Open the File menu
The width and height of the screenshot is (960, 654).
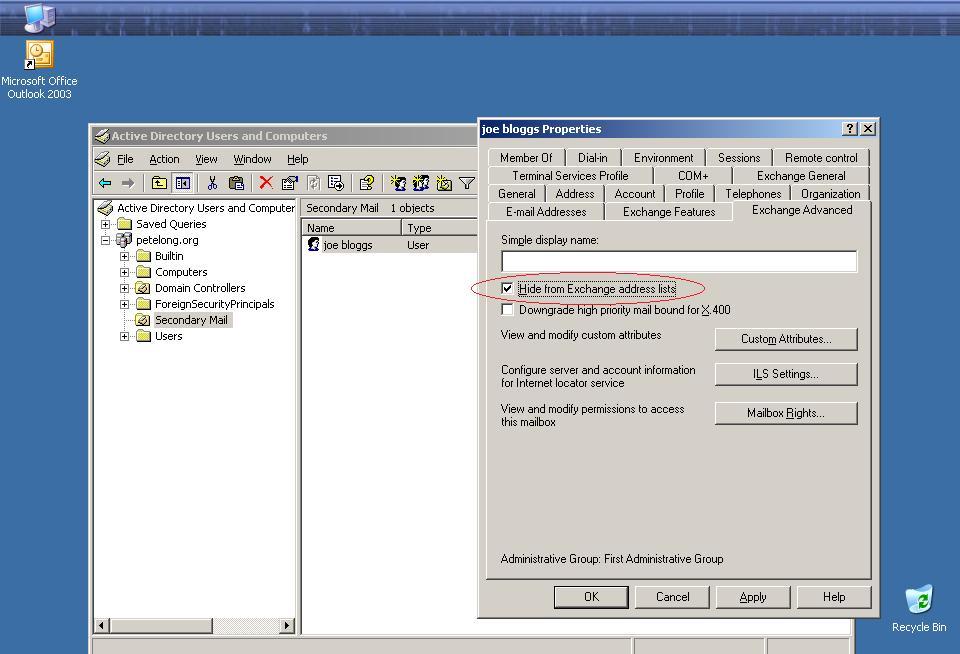tap(125, 159)
